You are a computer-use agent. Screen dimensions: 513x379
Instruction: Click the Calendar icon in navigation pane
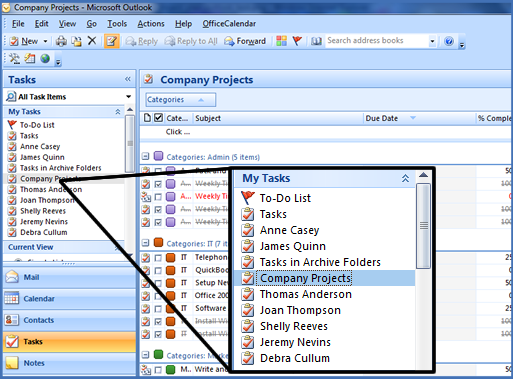click(12, 298)
